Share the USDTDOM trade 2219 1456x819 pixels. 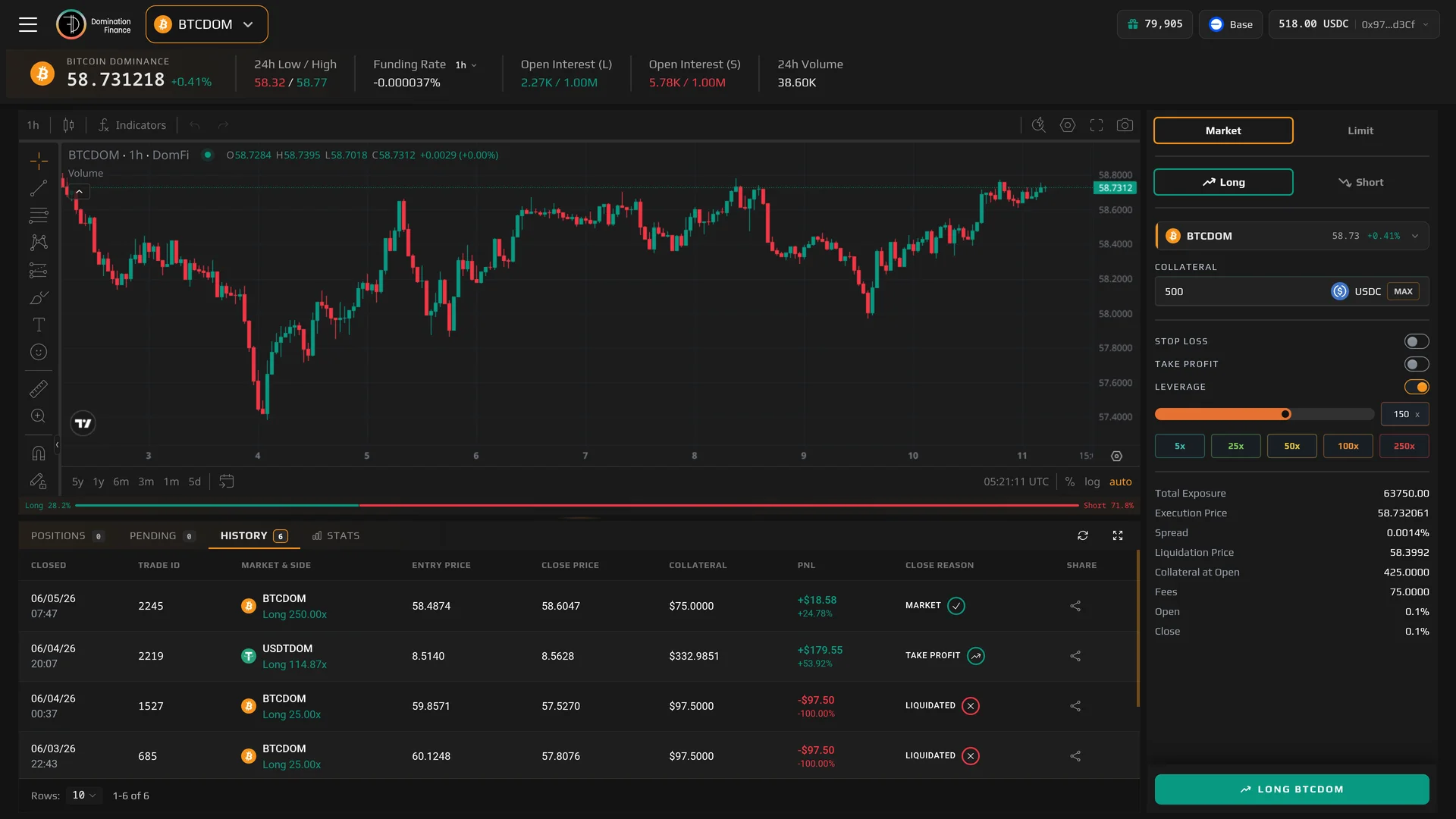tap(1075, 656)
